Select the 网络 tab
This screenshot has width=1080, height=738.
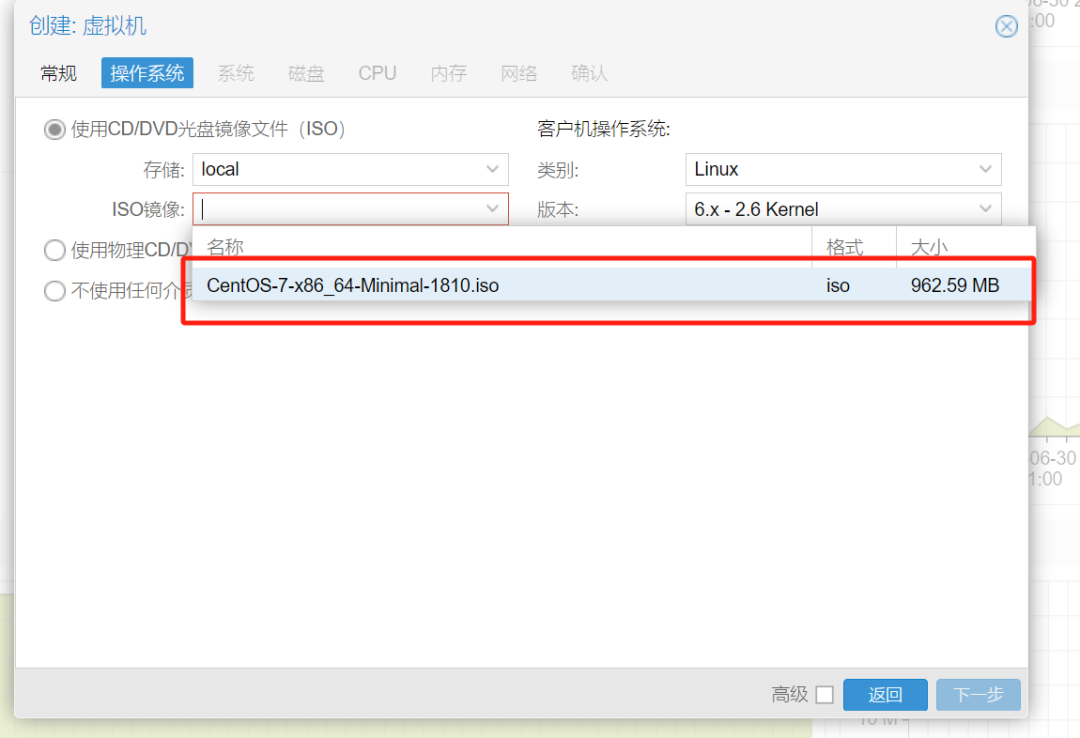click(x=519, y=73)
